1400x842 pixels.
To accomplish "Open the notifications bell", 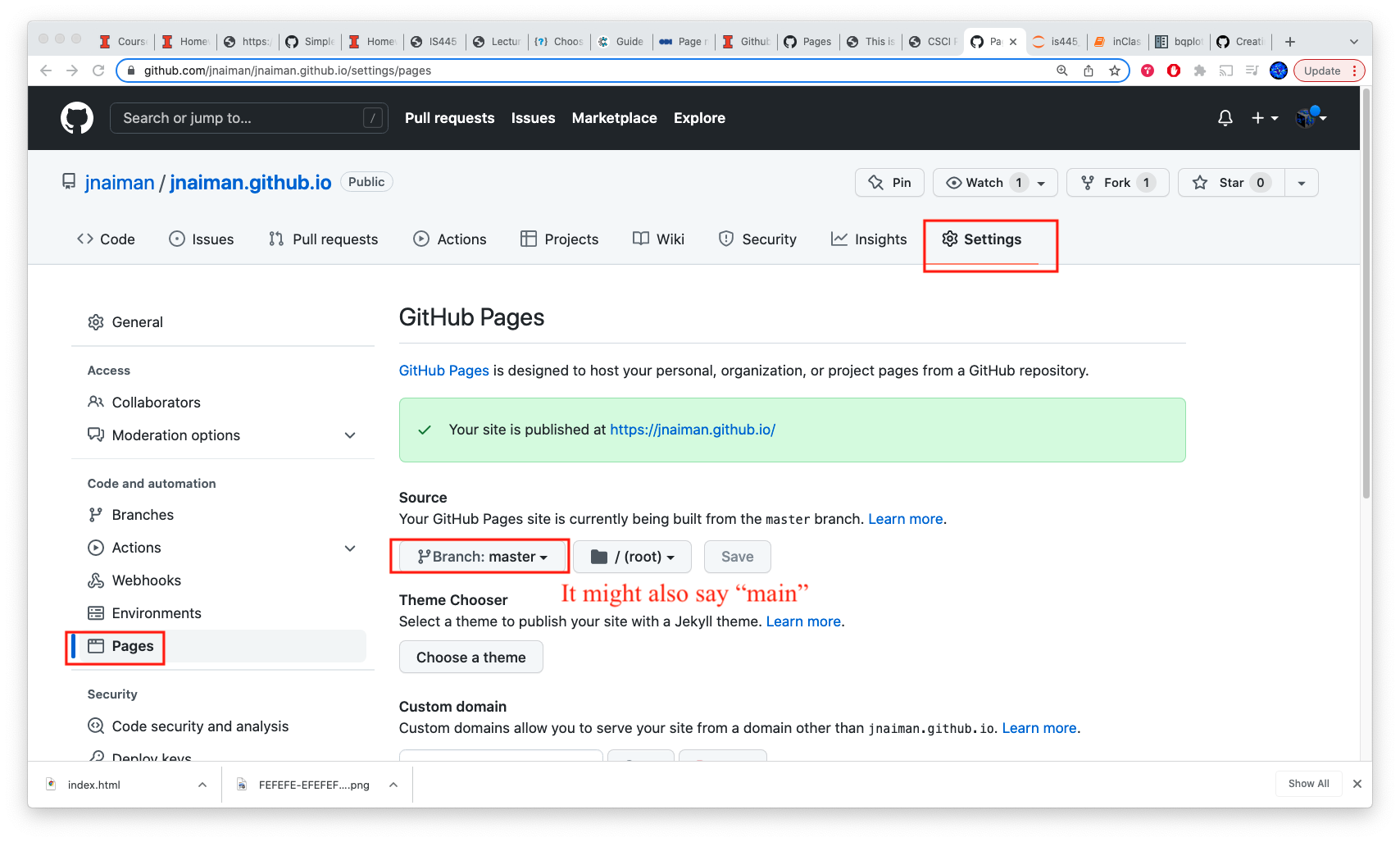I will [x=1225, y=118].
